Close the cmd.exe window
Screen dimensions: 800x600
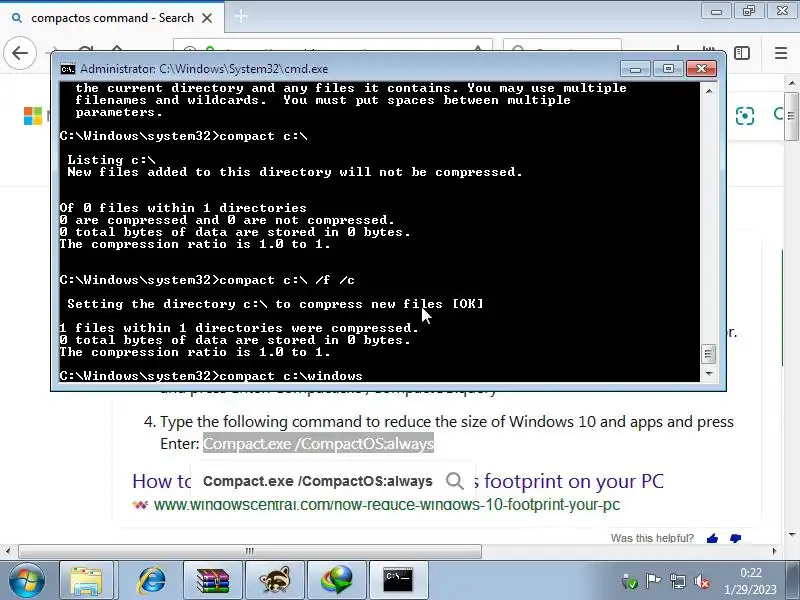click(x=702, y=69)
